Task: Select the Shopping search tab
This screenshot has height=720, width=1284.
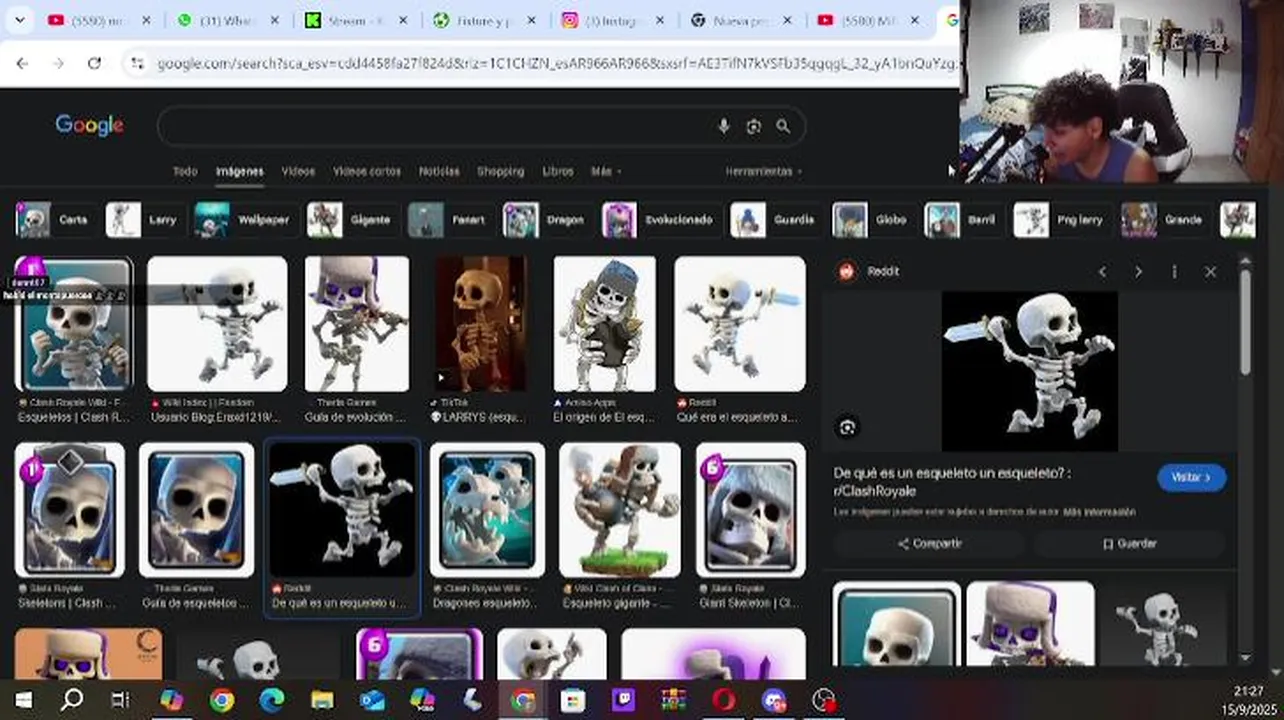Action: point(500,171)
